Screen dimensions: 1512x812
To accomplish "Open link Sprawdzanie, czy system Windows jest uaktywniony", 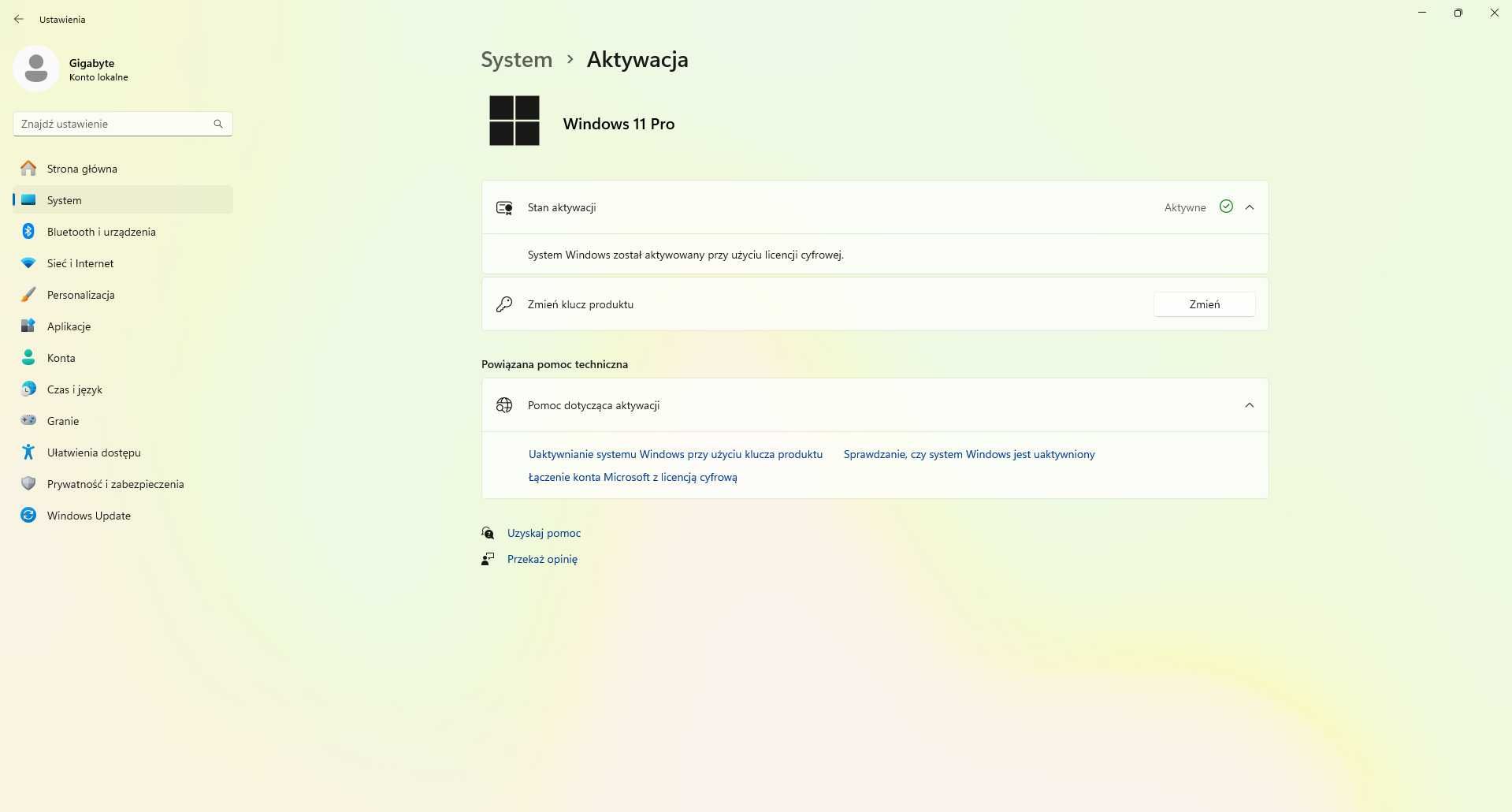I will click(969, 454).
